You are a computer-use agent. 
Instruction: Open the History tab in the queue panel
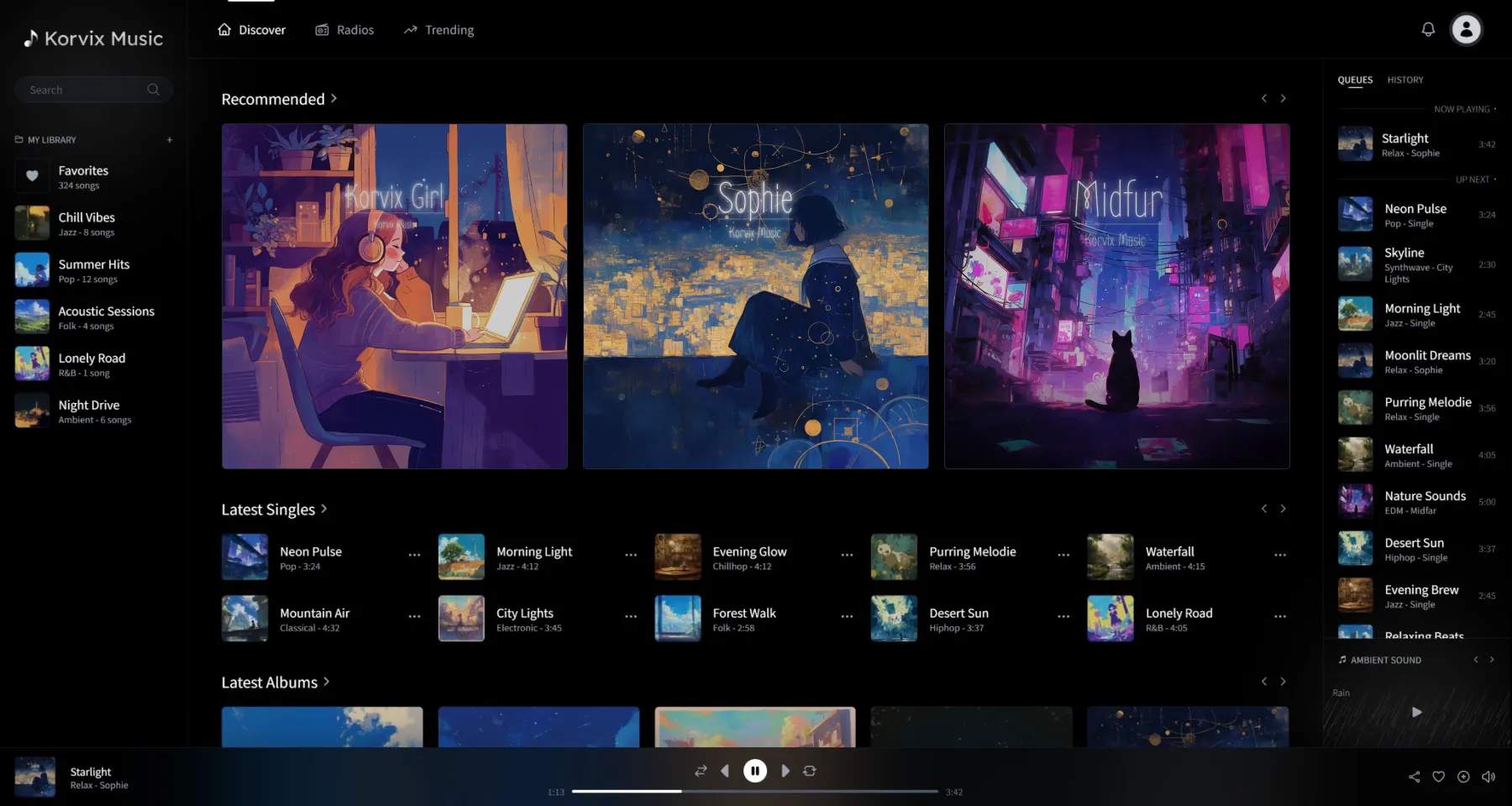(1404, 80)
